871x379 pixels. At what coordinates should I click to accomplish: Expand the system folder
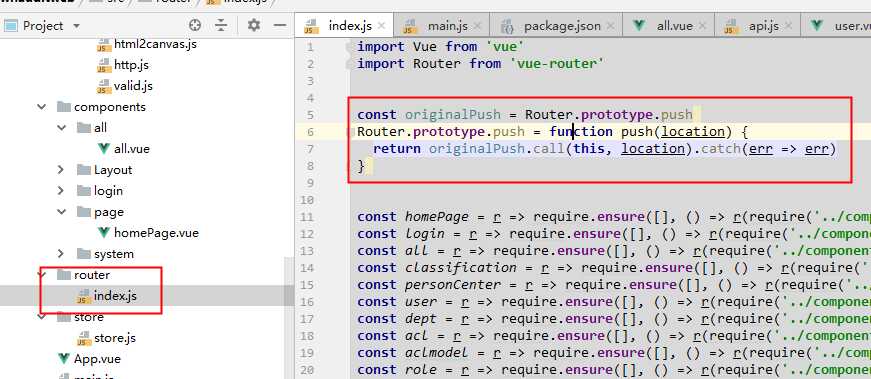pos(62,254)
